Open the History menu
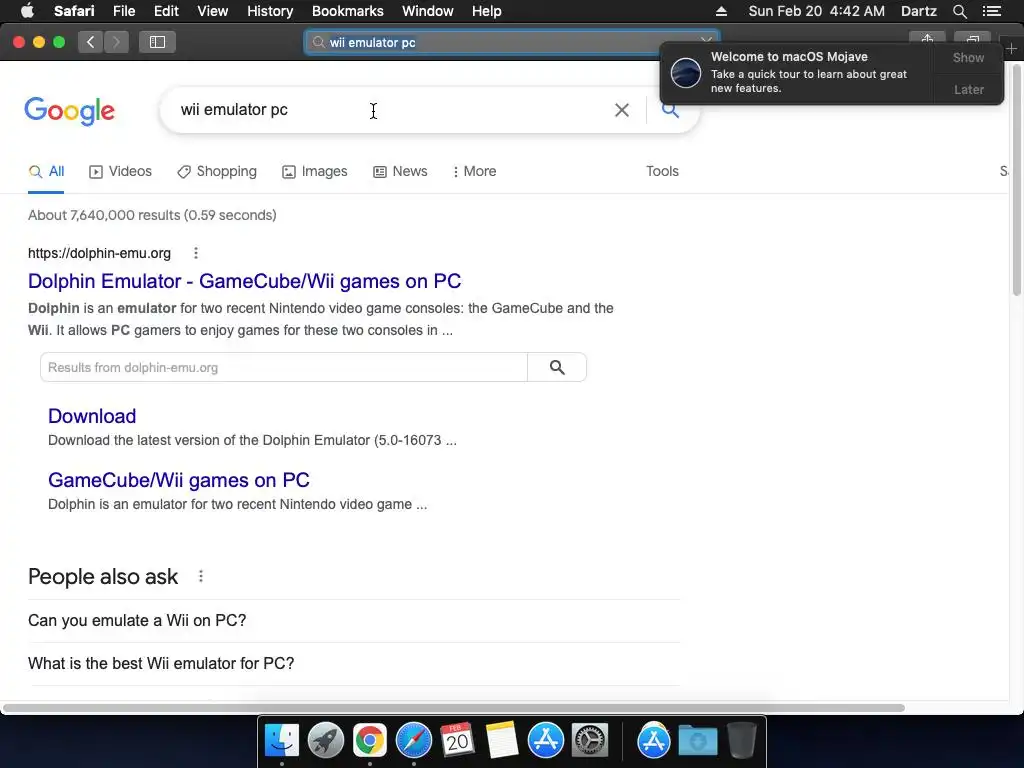Screen dimensions: 1024x768 [x=270, y=11]
